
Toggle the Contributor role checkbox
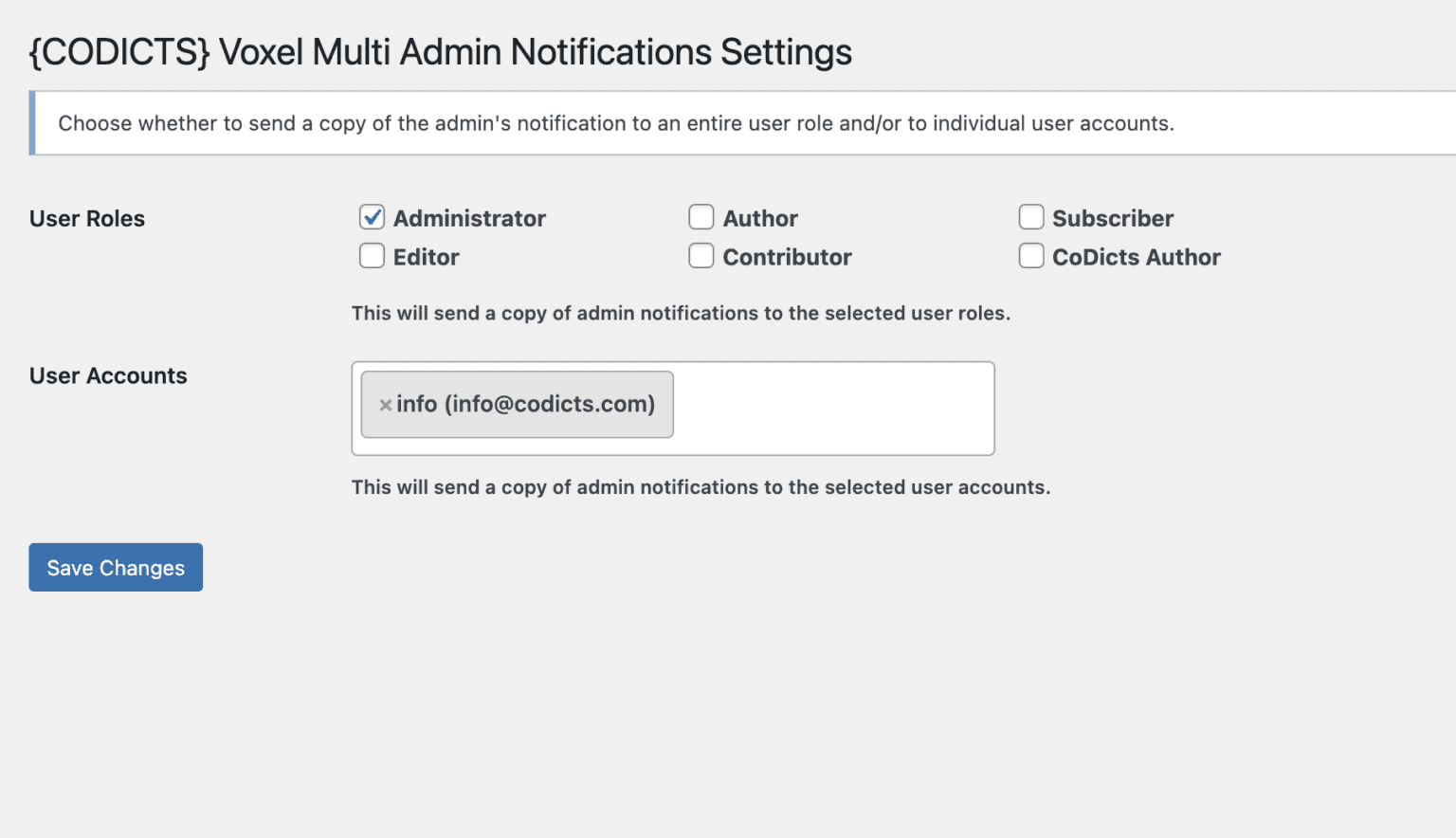[x=701, y=256]
